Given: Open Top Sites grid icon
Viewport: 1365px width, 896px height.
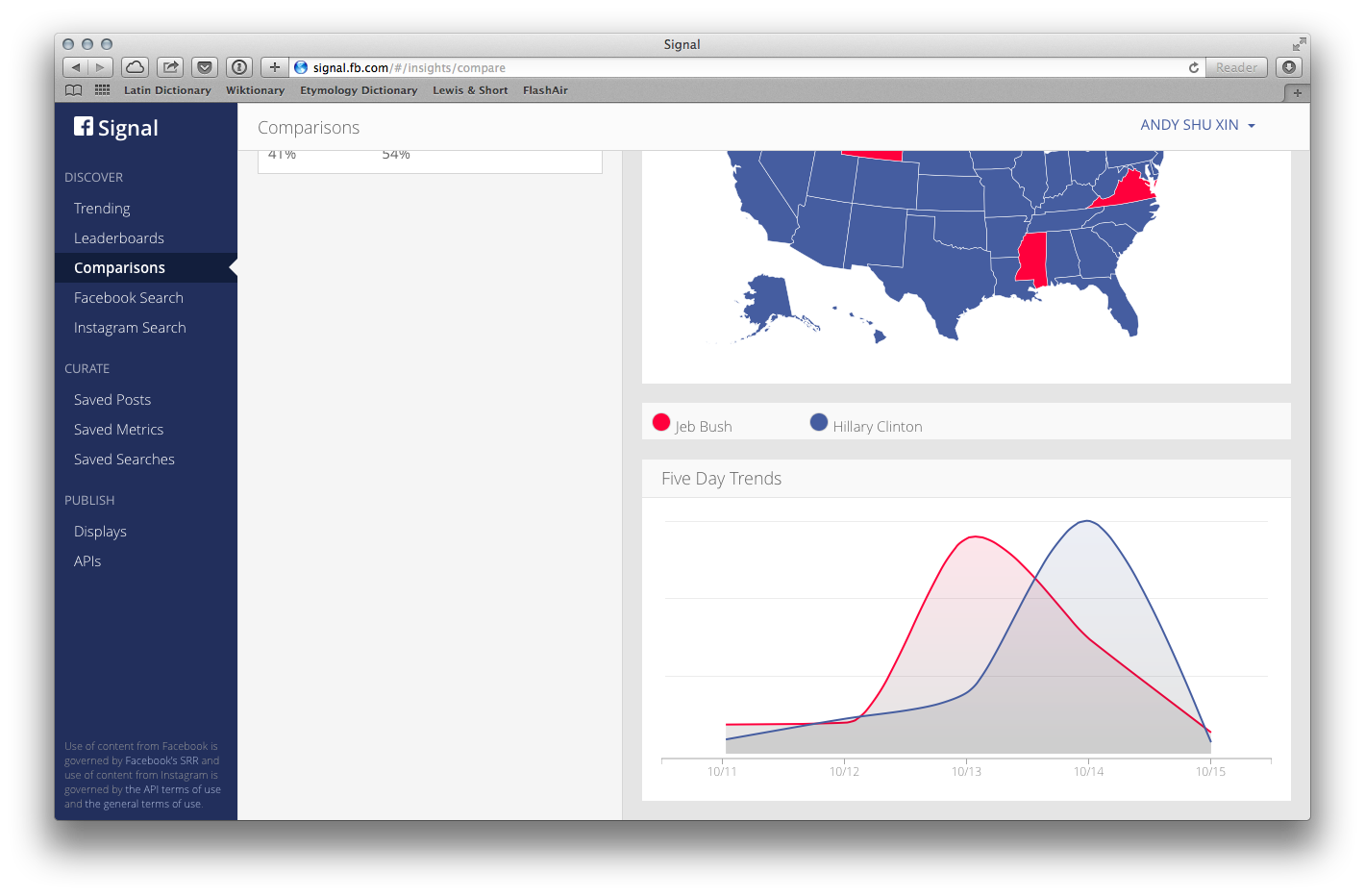Looking at the screenshot, I should click(103, 90).
